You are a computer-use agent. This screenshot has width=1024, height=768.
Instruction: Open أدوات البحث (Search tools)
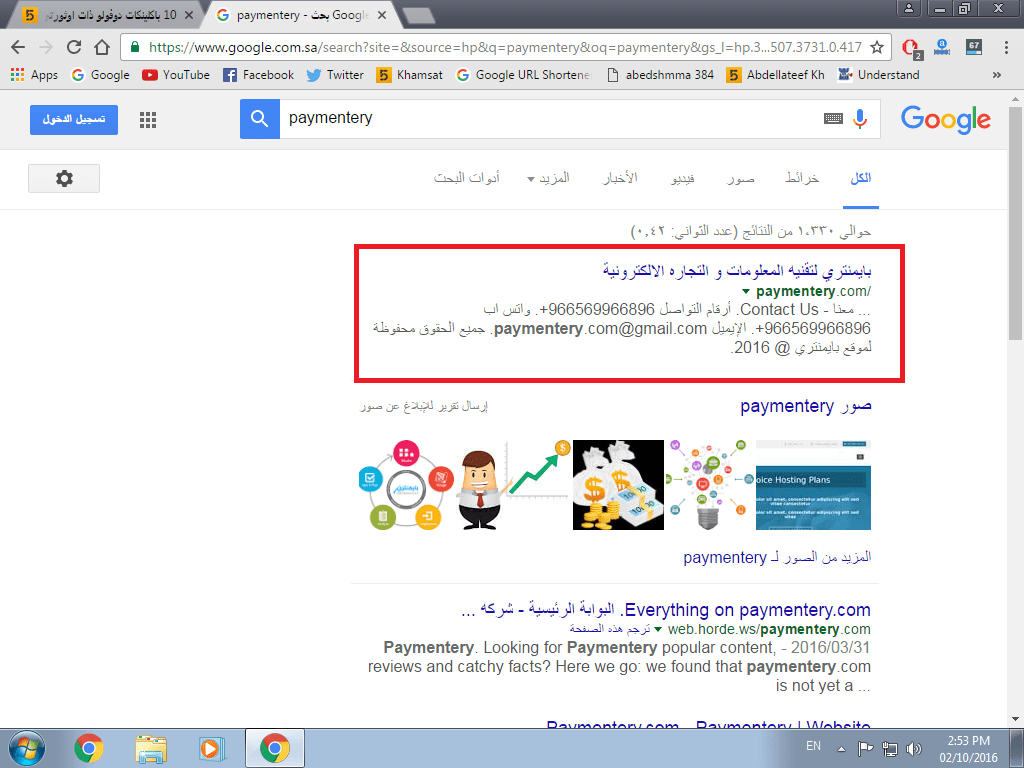pyautogui.click(x=467, y=178)
